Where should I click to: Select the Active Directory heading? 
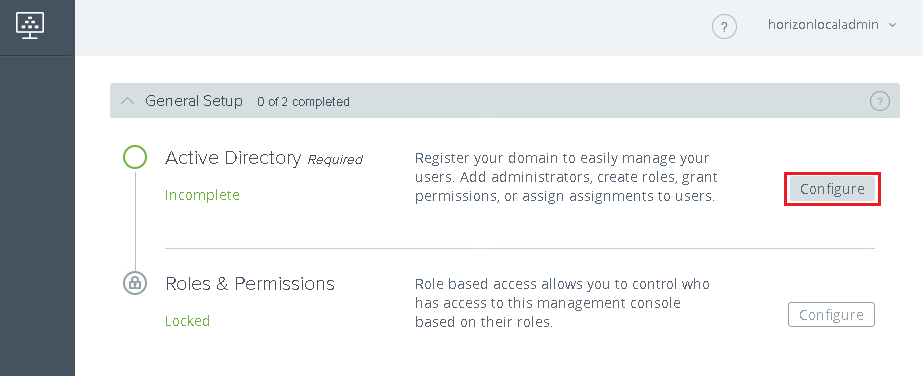click(233, 158)
